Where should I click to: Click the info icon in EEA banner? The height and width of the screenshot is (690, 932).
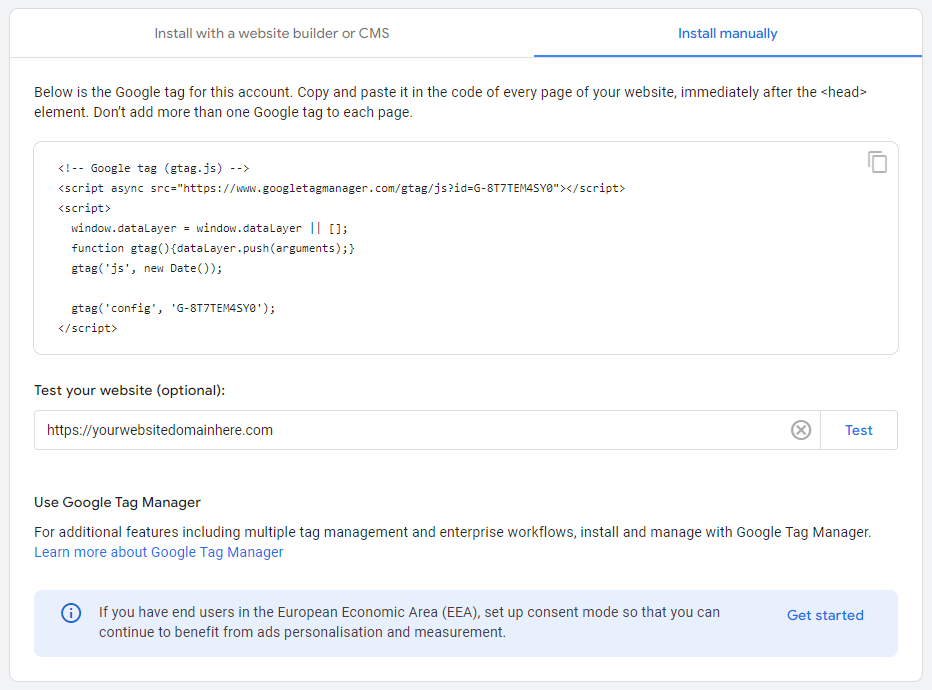click(71, 612)
